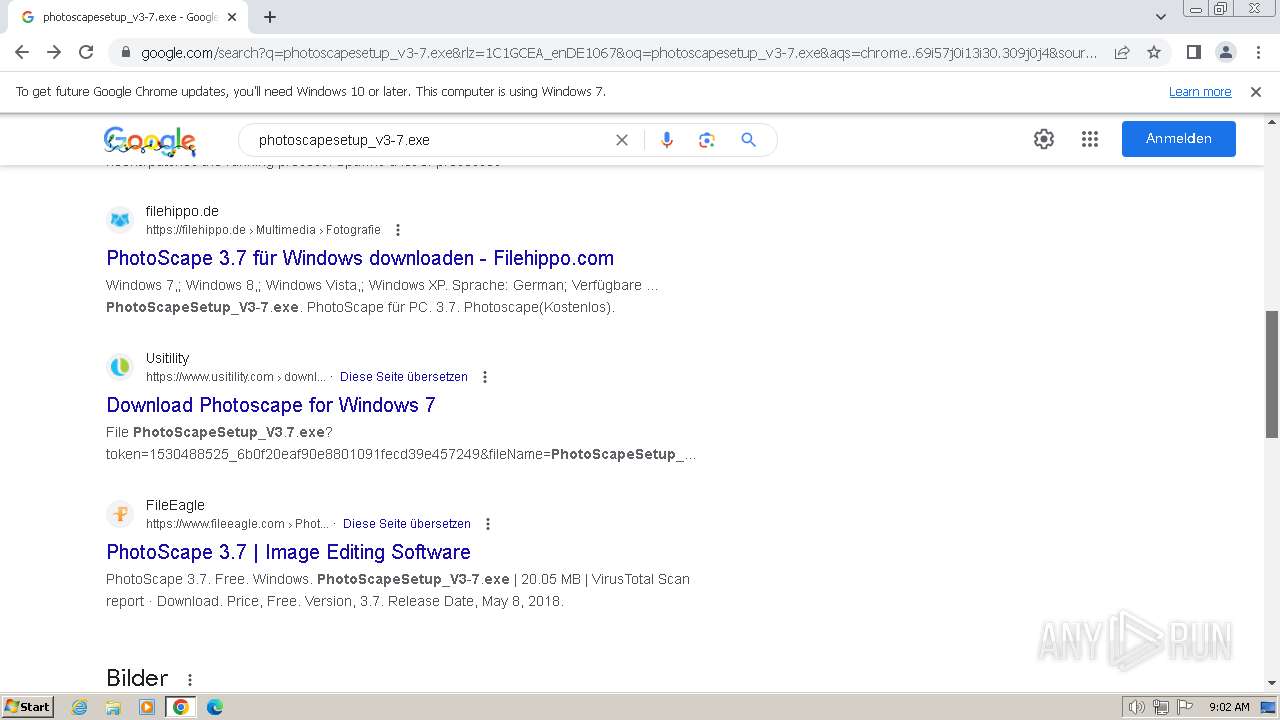The image size is (1280, 720).
Task: Reload the current page
Action: click(x=86, y=52)
